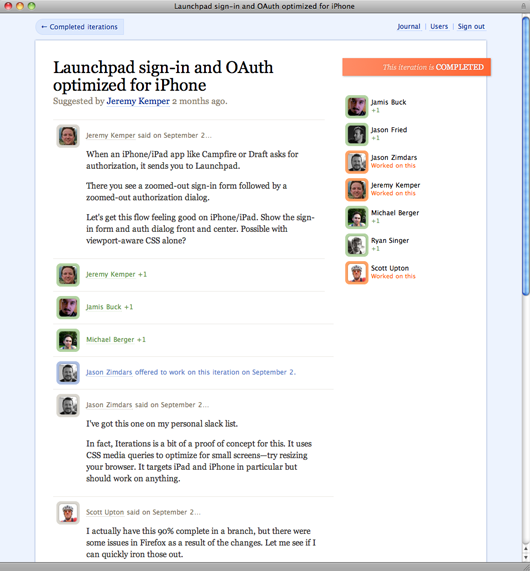530x571 pixels.
Task: Open 'Michael Berger +1' vote name
Action: [110, 340]
